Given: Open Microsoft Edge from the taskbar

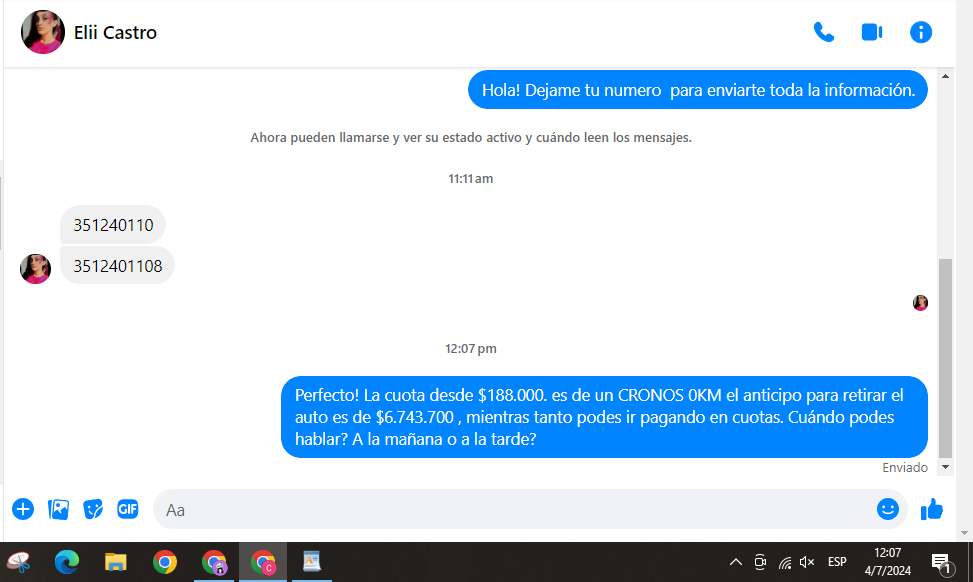Looking at the screenshot, I should pyautogui.click(x=67, y=562).
